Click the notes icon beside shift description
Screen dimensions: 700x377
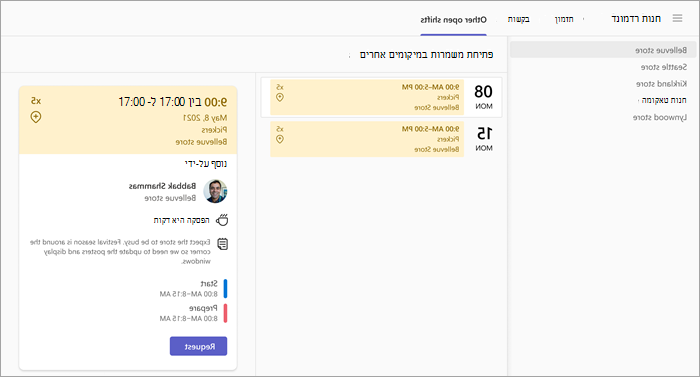(x=222, y=244)
